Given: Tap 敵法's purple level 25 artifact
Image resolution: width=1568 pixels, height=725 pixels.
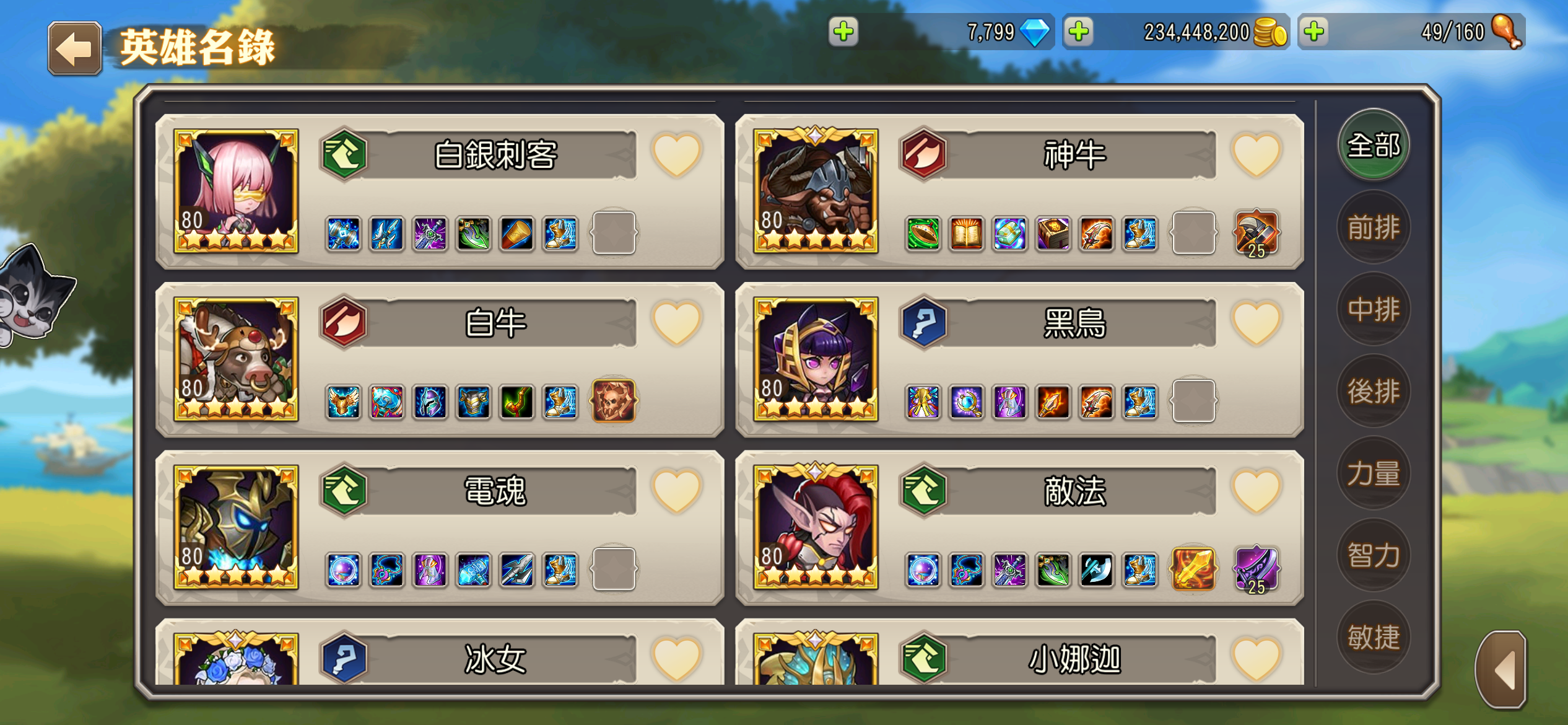Looking at the screenshot, I should (x=1256, y=569).
